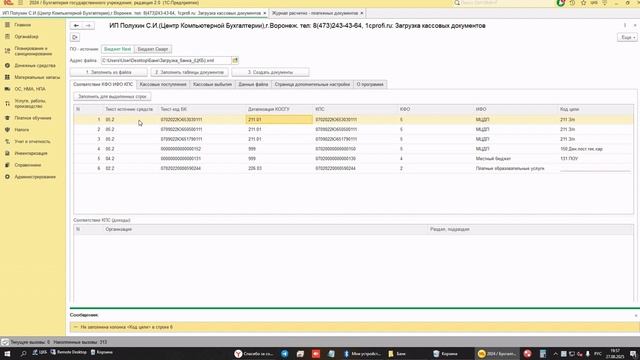This screenshot has width=640, height=360.
Task: Open Страница дополнительных настроек tab
Action: 312,84
